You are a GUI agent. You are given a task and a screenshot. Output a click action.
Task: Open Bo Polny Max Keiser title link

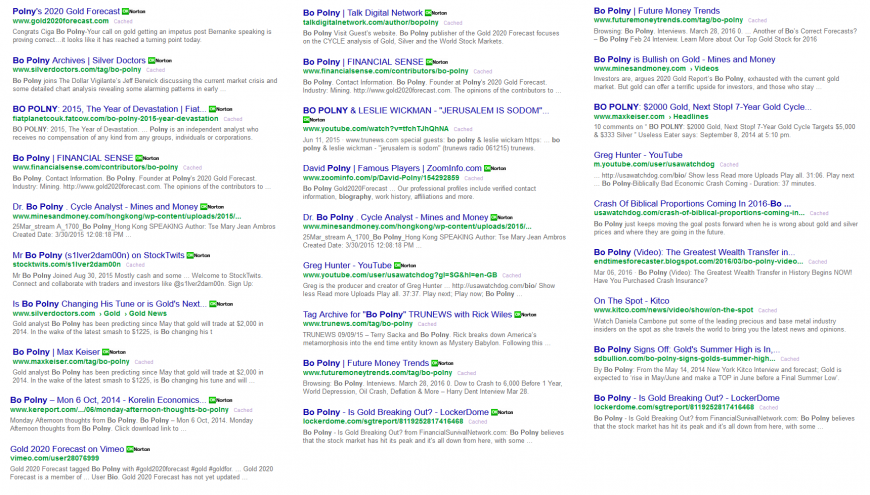(x=56, y=352)
